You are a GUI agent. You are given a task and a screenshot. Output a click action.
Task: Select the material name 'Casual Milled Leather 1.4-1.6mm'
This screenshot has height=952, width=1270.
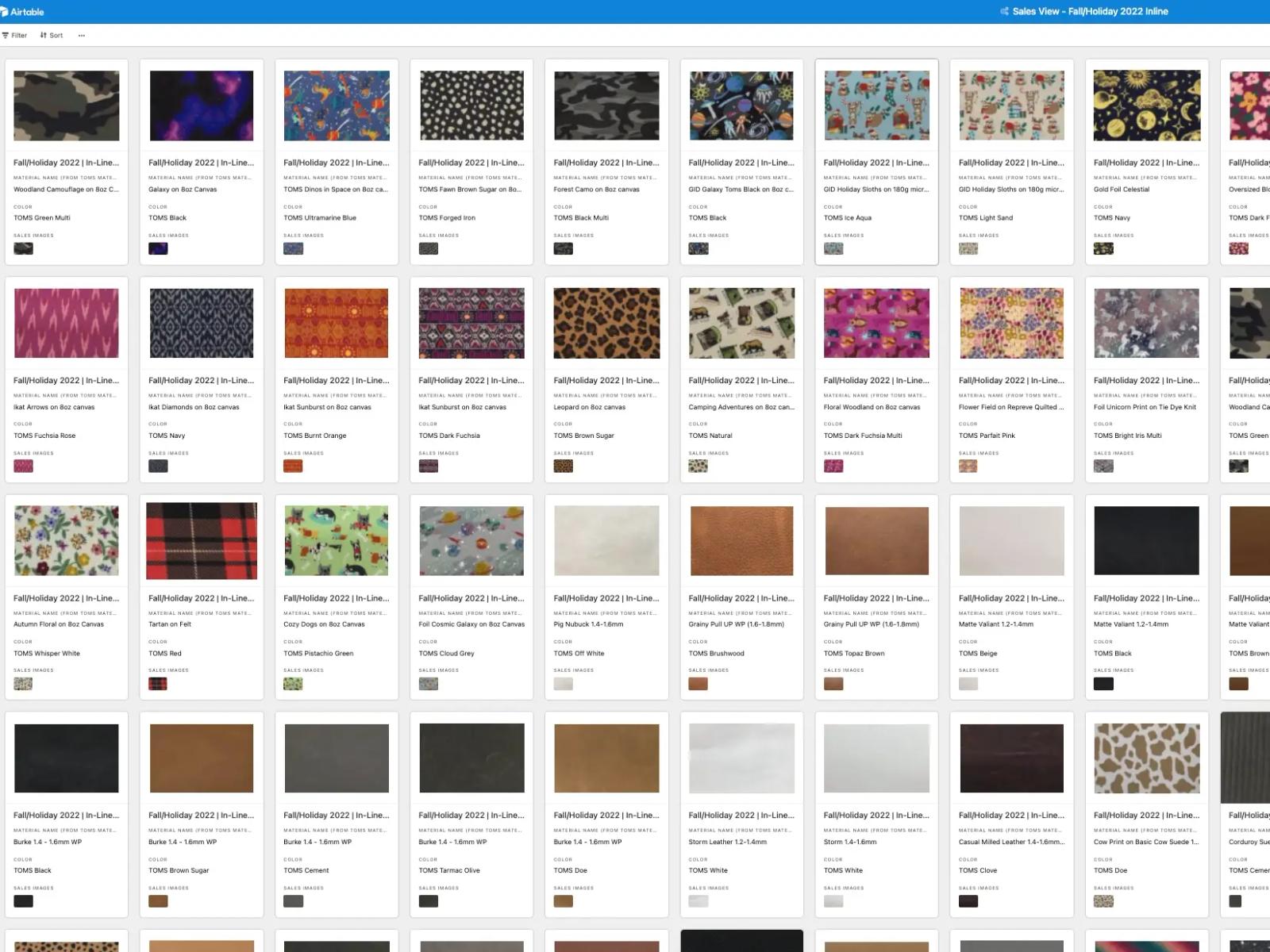tap(1011, 843)
